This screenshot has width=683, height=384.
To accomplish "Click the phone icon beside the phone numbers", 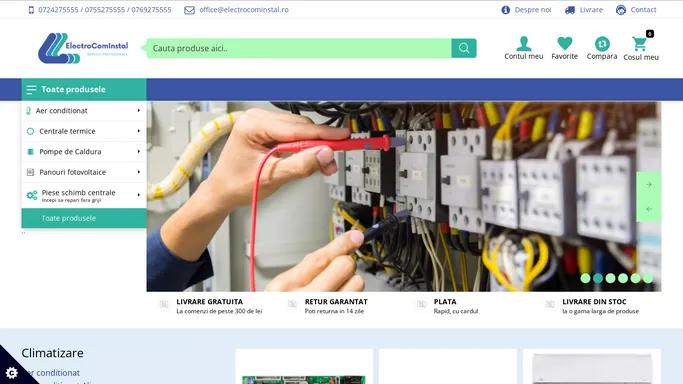I will 31,10.
